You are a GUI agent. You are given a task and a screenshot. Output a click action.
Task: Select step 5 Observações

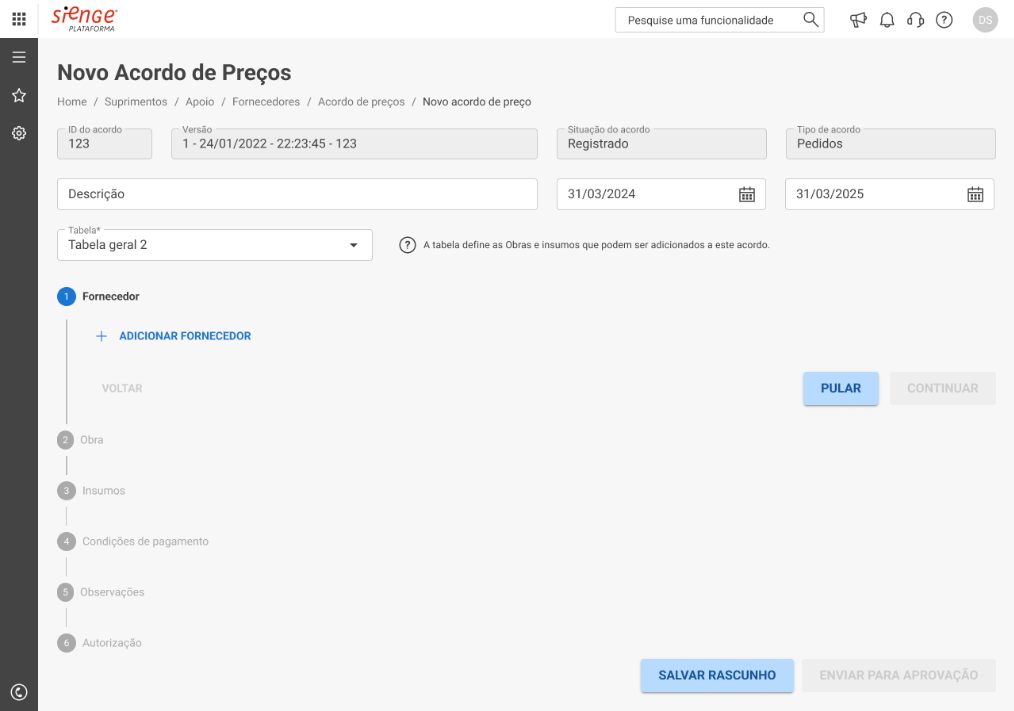point(101,592)
